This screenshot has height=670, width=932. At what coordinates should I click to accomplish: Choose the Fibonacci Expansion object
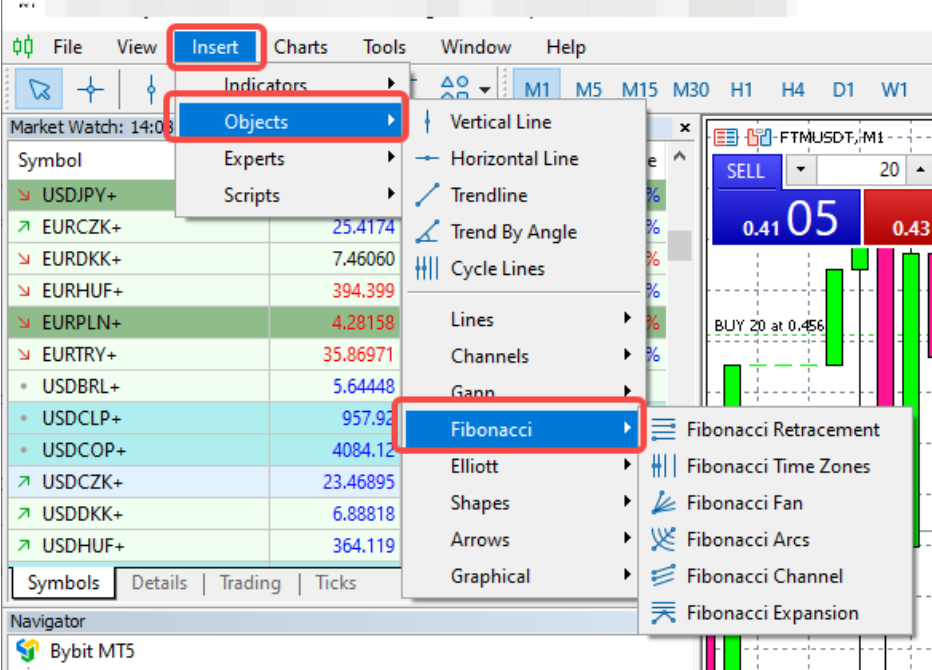[x=772, y=613]
